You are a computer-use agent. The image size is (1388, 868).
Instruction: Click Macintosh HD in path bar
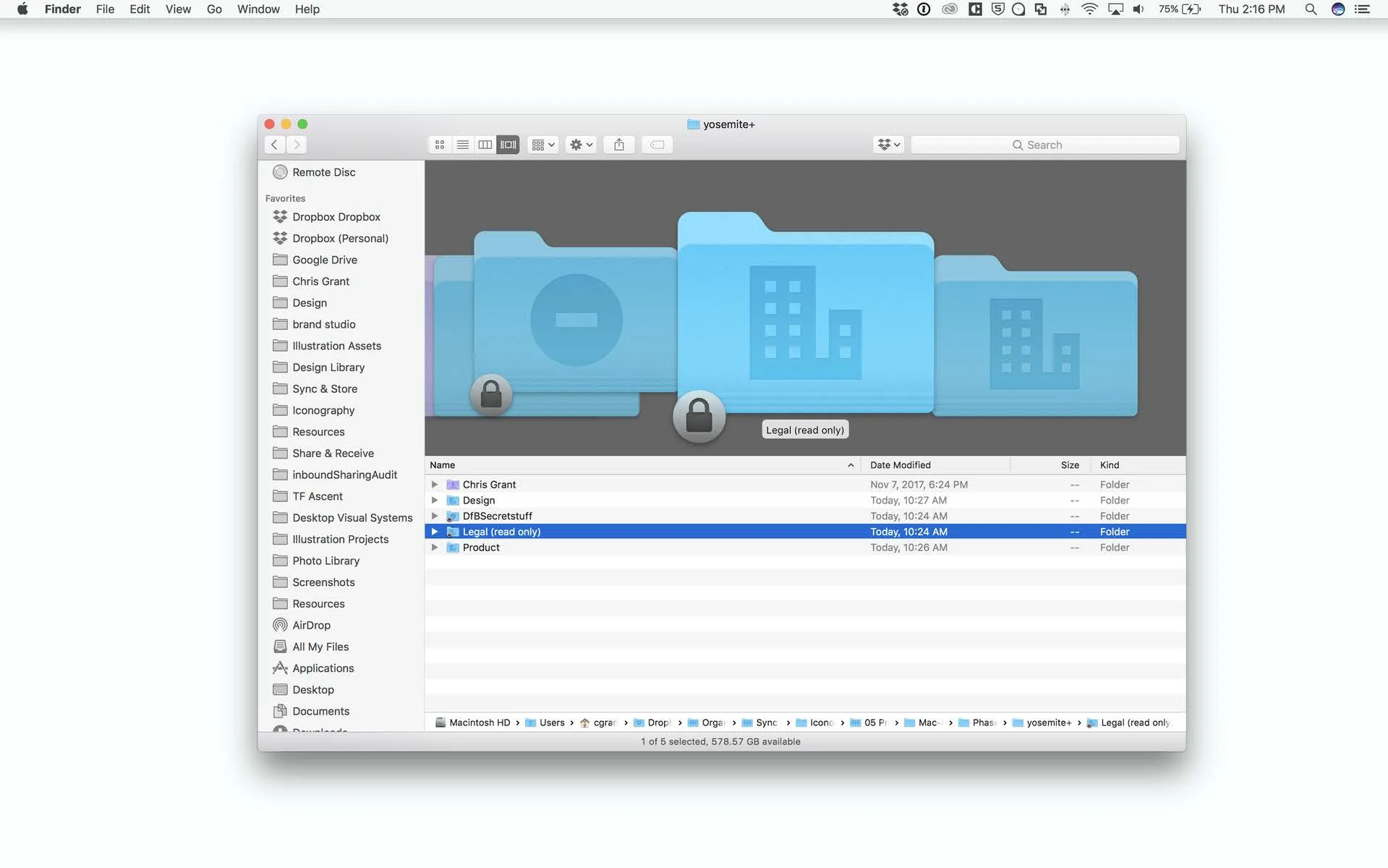click(472, 723)
